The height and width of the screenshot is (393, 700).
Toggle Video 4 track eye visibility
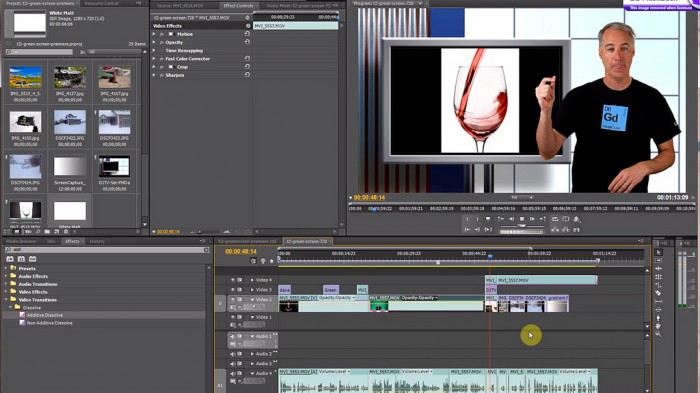point(233,280)
